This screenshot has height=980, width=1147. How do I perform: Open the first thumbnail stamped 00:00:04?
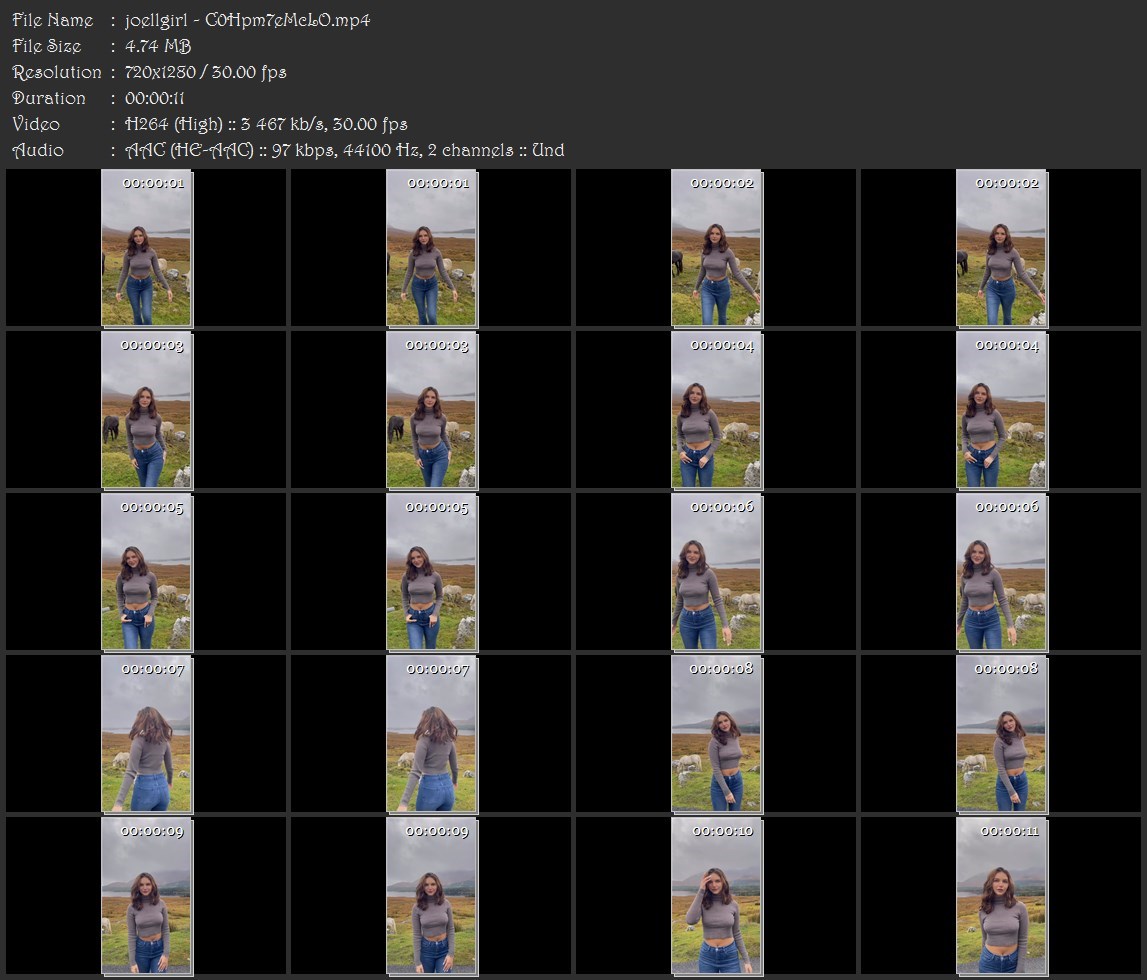pos(717,410)
